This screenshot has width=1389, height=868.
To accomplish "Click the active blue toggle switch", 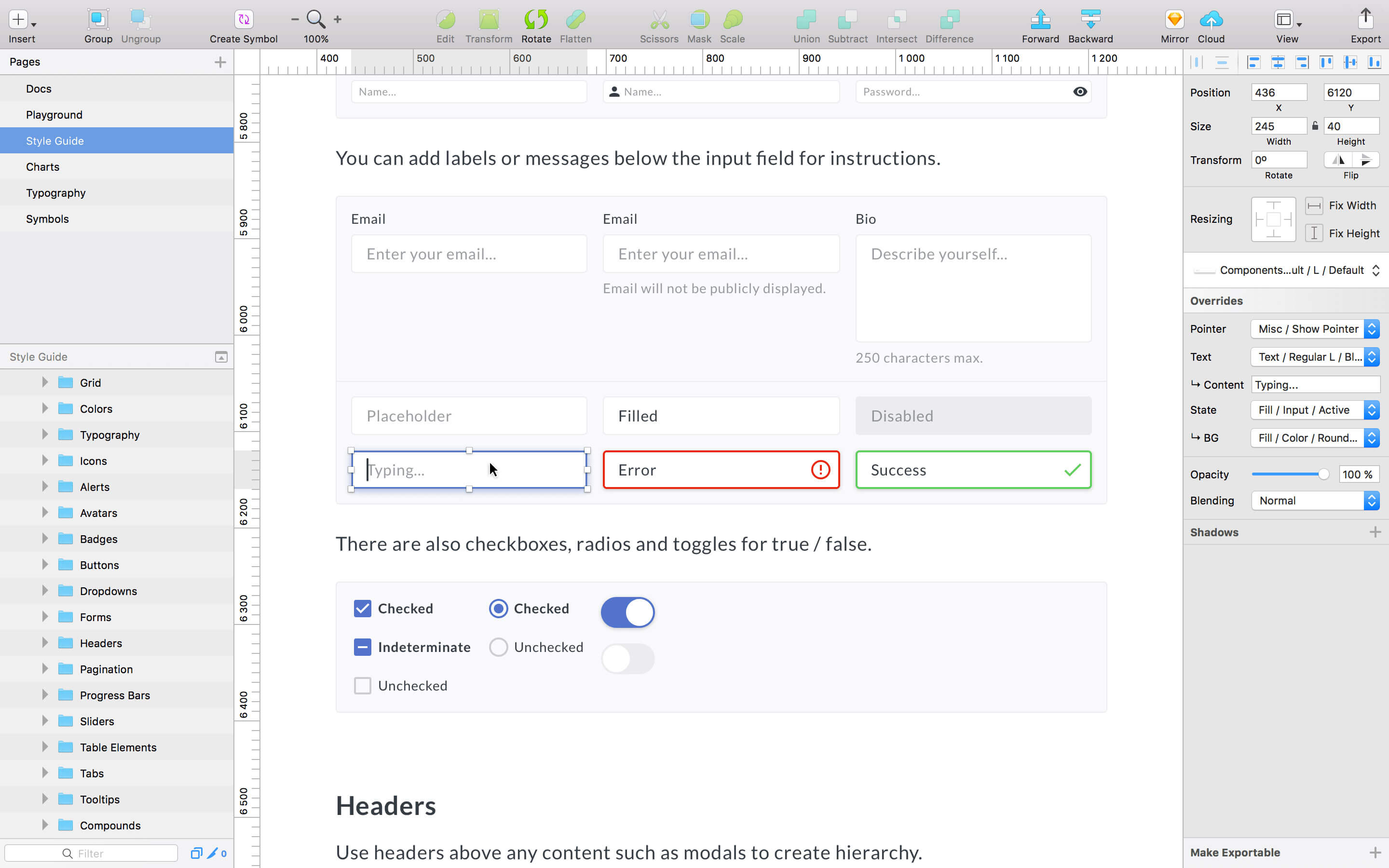I will click(627, 612).
